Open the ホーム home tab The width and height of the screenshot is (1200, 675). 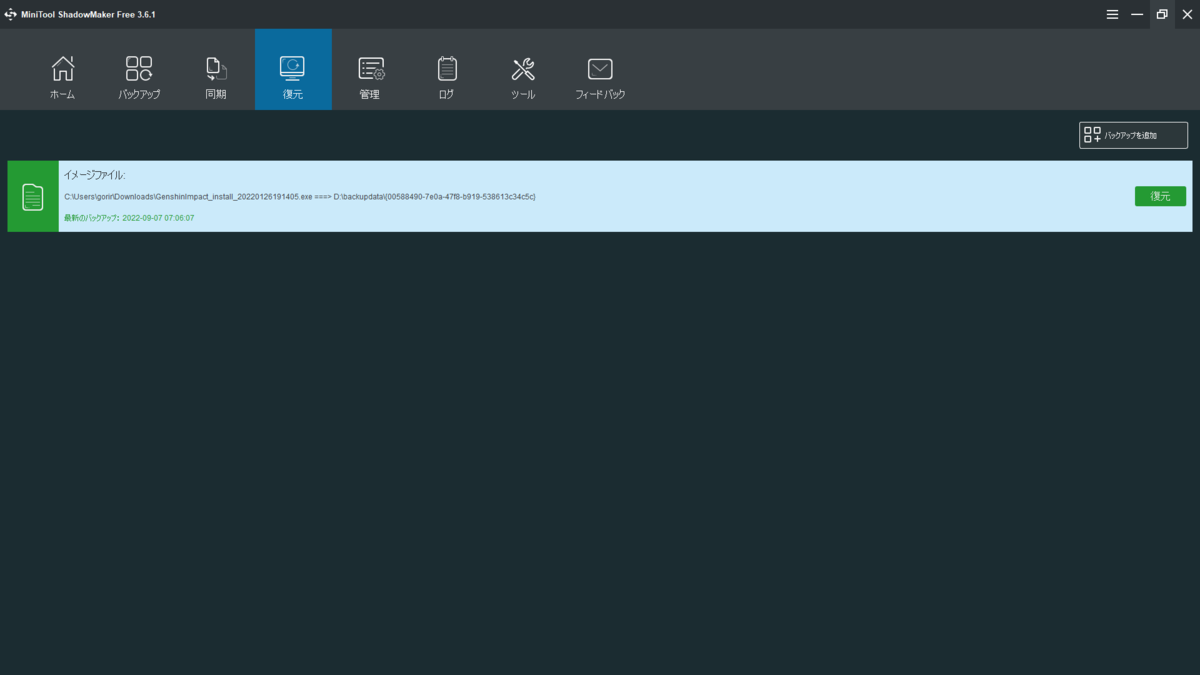[x=62, y=70]
